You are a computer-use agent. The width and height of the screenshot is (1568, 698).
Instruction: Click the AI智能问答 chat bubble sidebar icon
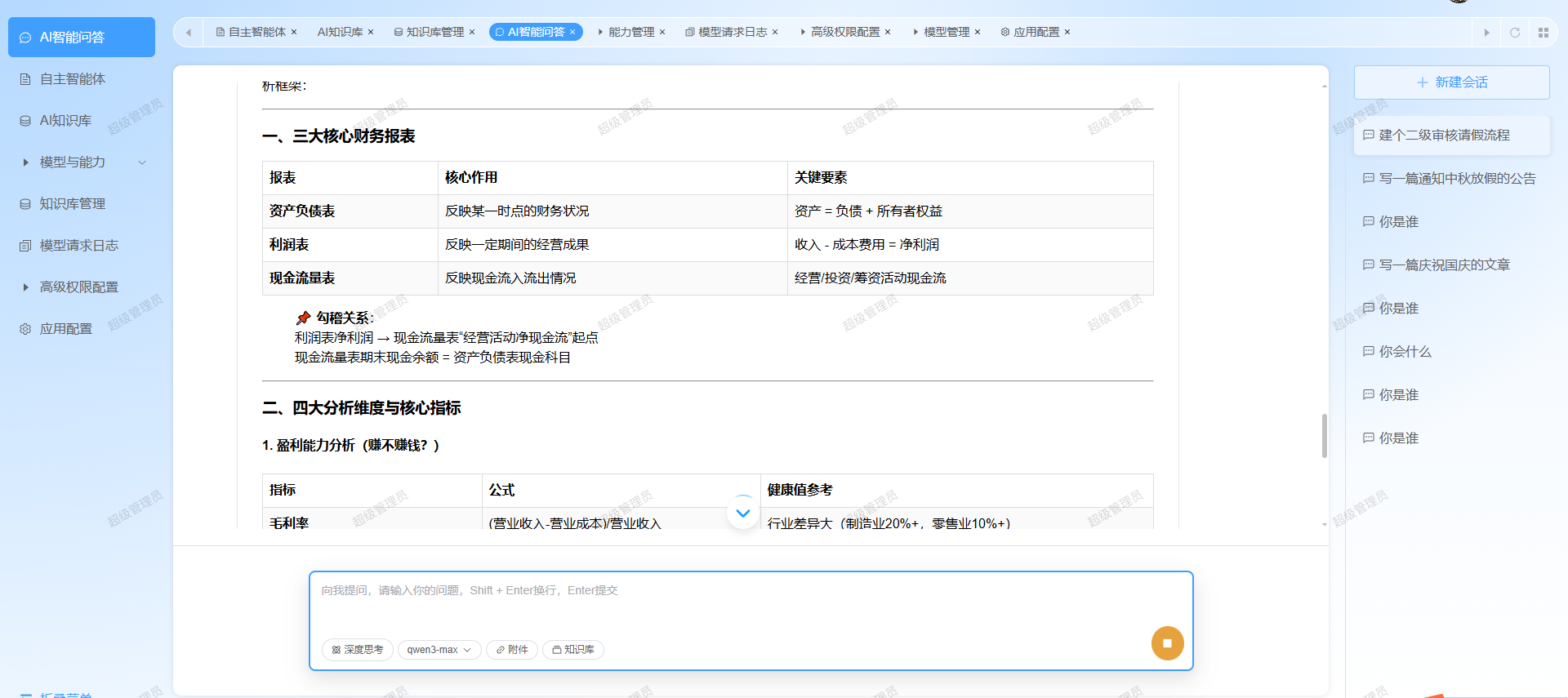point(25,38)
